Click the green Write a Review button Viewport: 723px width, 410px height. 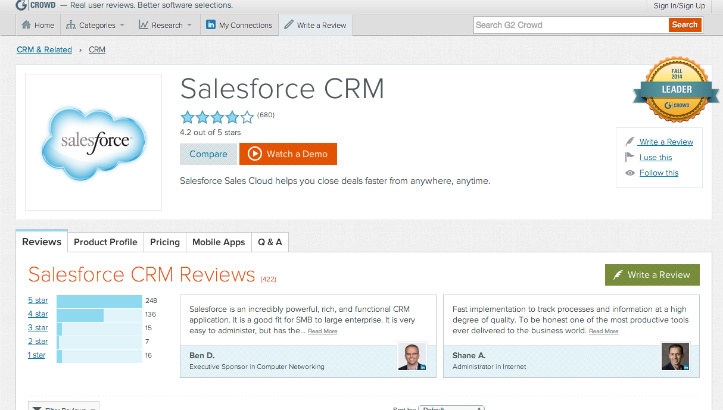pyautogui.click(x=652, y=275)
